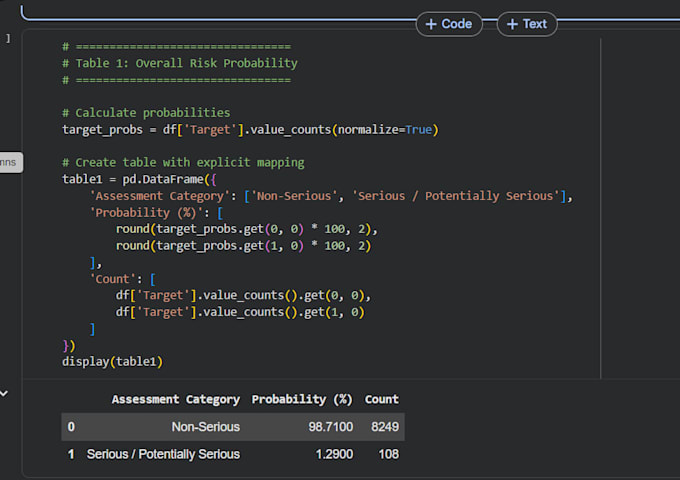Click row index 1 in output table
Viewport: 680px width, 480px height.
[x=71, y=454]
